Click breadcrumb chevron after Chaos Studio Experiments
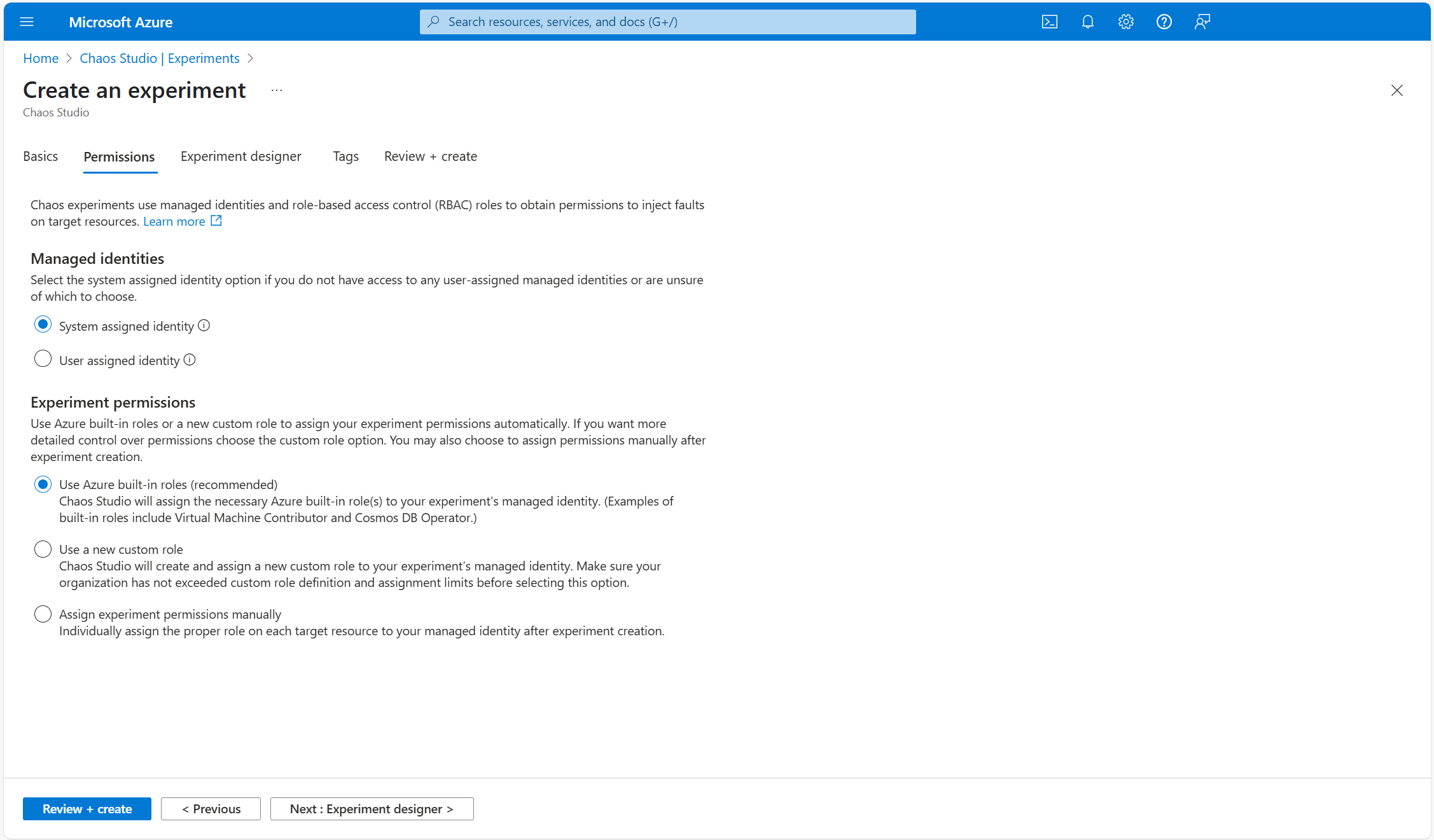Screen dimensions: 1434x840 [x=250, y=59]
